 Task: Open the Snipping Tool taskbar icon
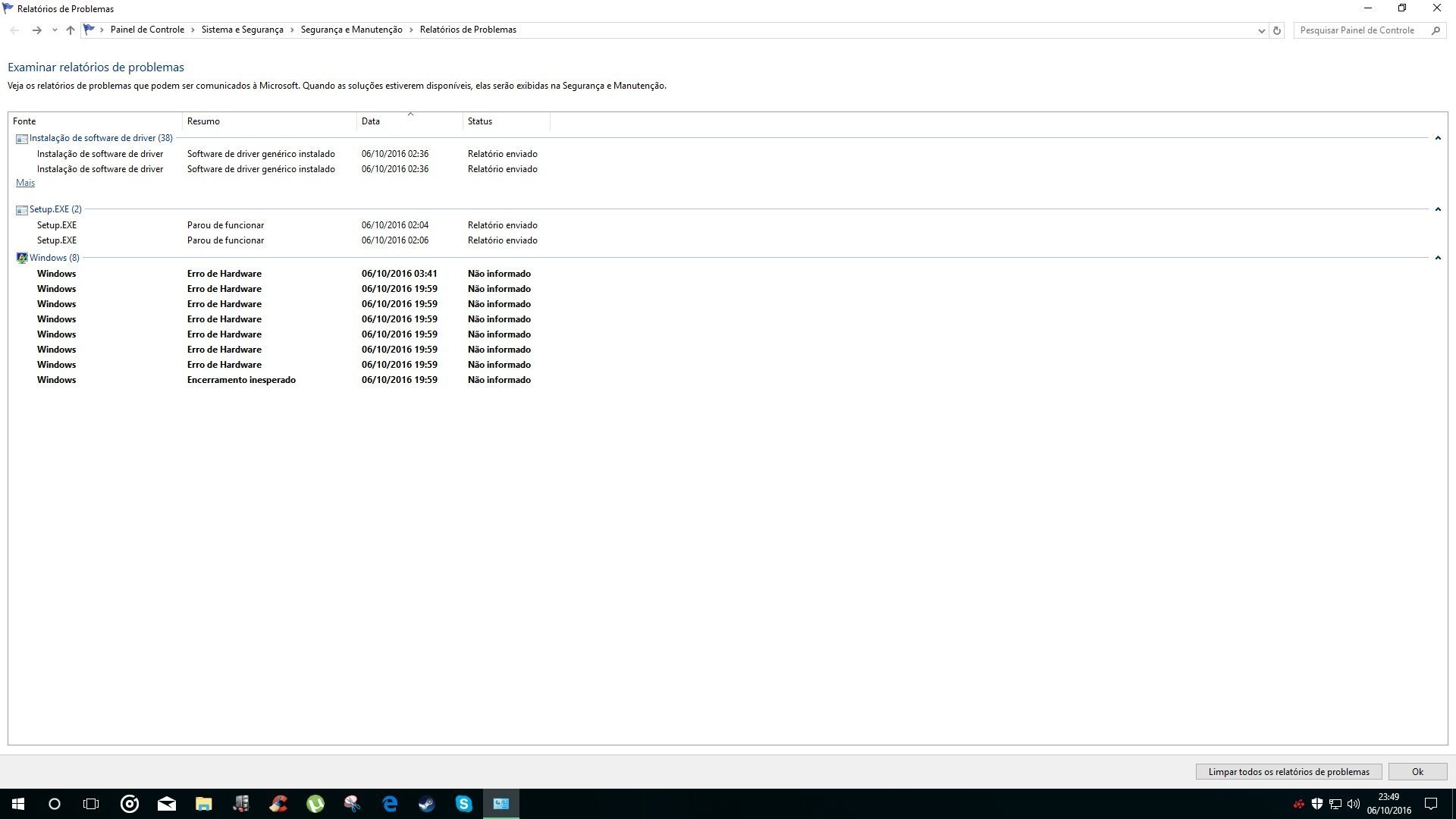[x=353, y=804]
